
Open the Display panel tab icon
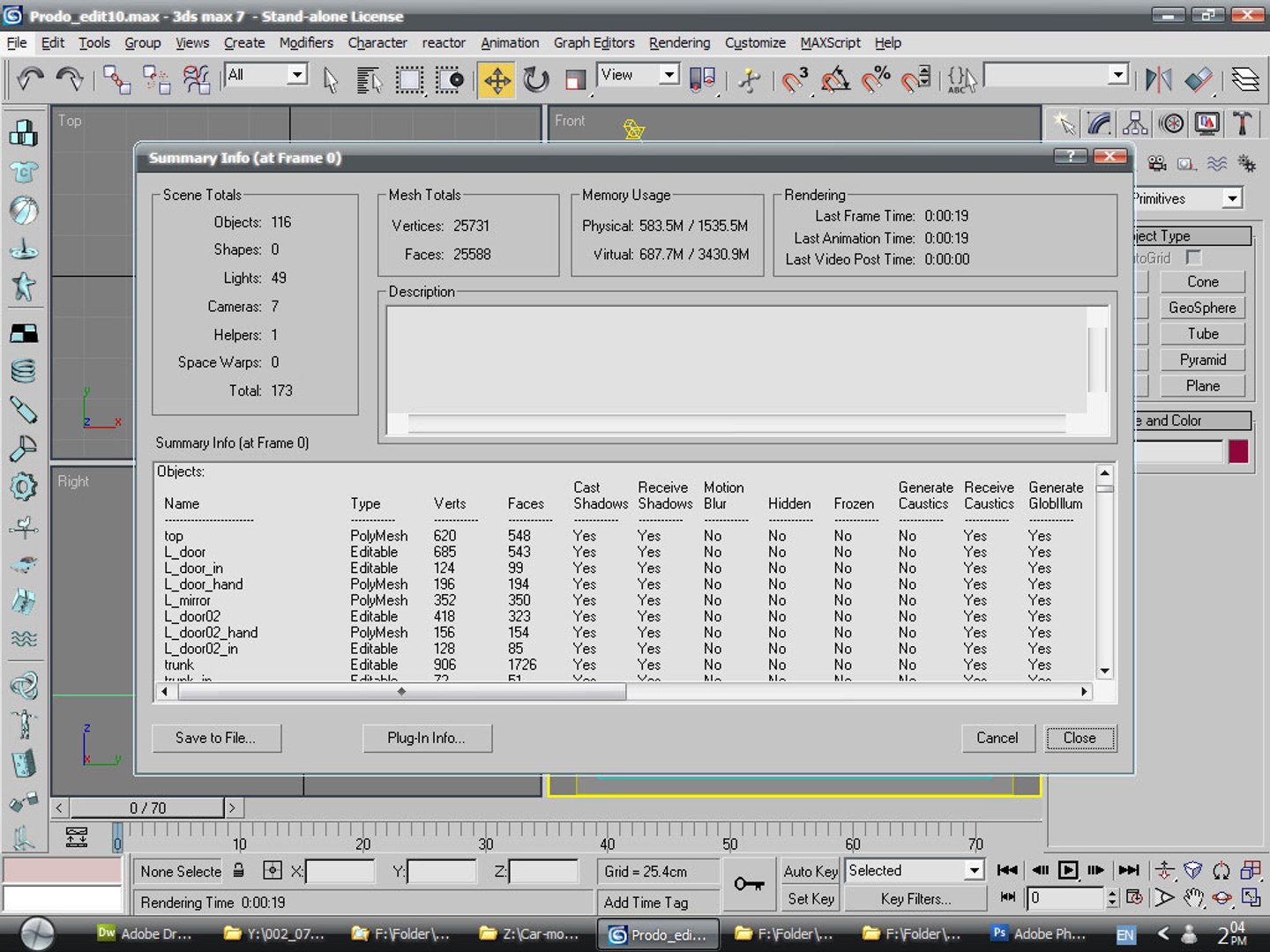[x=1207, y=123]
